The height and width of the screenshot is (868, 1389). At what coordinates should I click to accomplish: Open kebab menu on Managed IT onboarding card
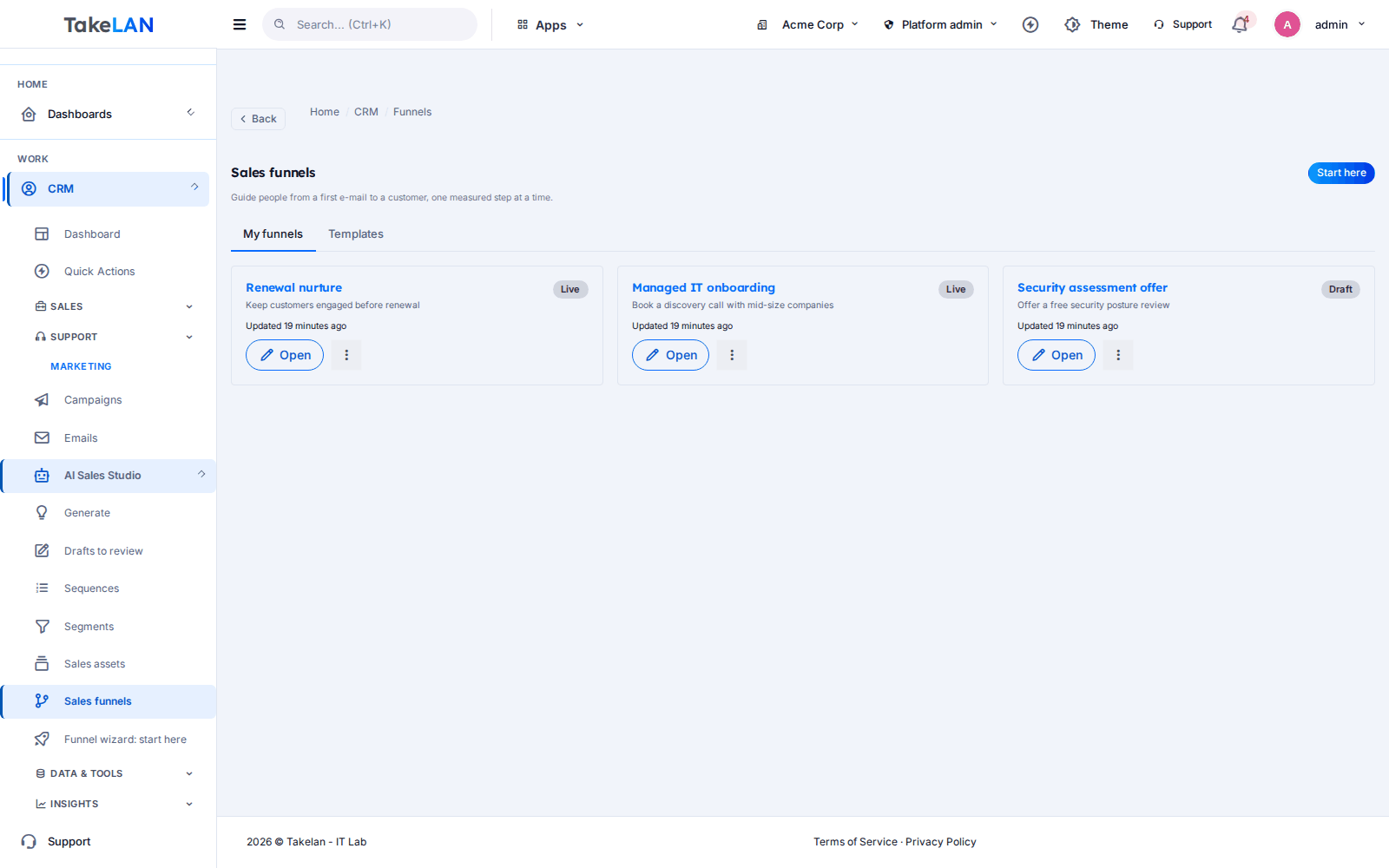tap(732, 355)
